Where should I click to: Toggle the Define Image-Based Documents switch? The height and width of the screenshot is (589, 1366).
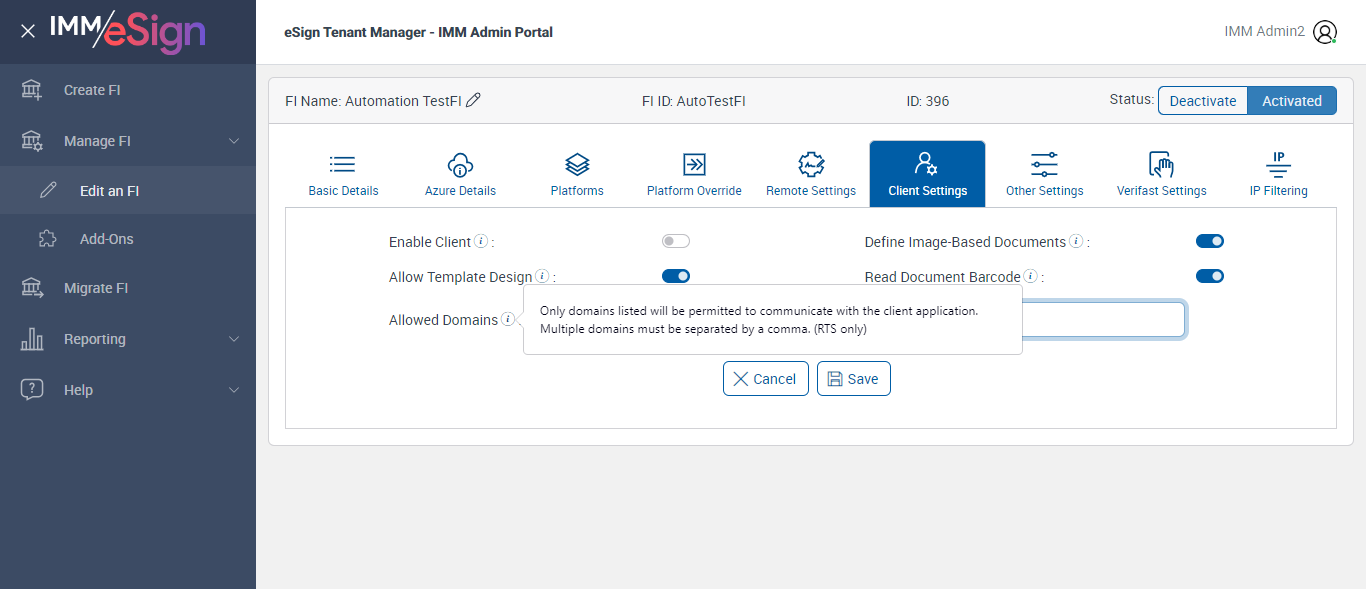pyautogui.click(x=1210, y=241)
